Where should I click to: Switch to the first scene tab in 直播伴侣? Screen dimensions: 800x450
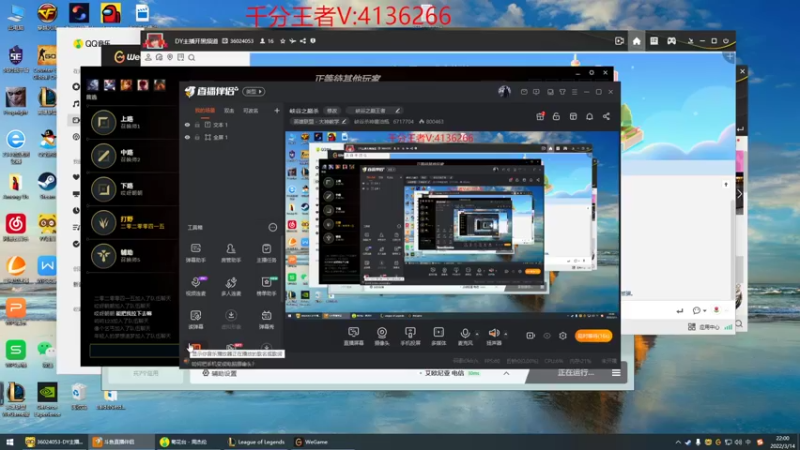[205, 111]
